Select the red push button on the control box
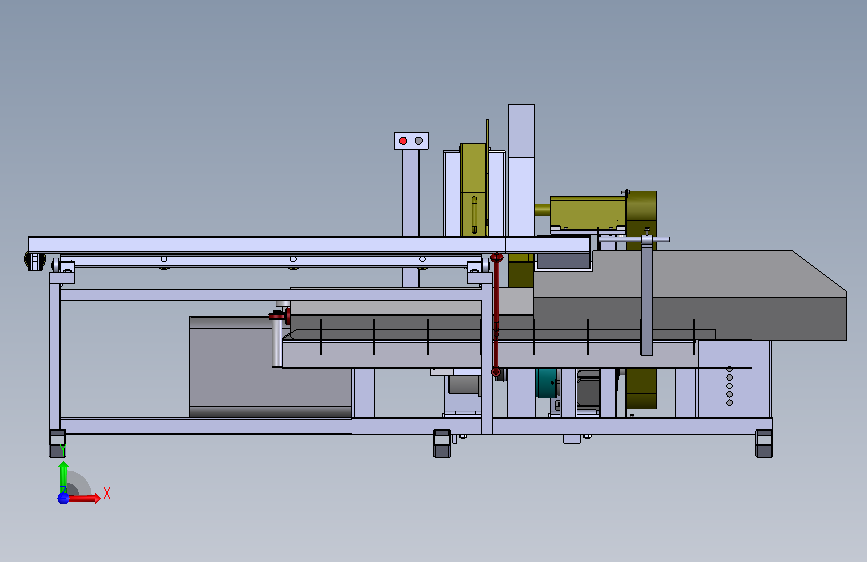Image resolution: width=867 pixels, height=562 pixels. point(403,141)
